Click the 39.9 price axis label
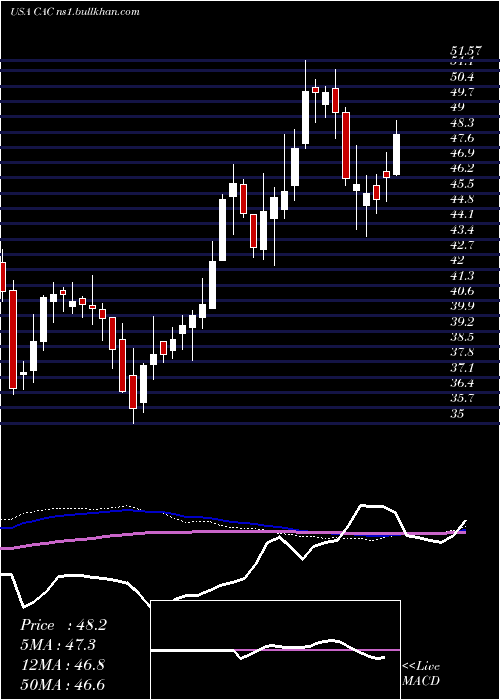This screenshot has height=700, width=500. pyautogui.click(x=462, y=306)
